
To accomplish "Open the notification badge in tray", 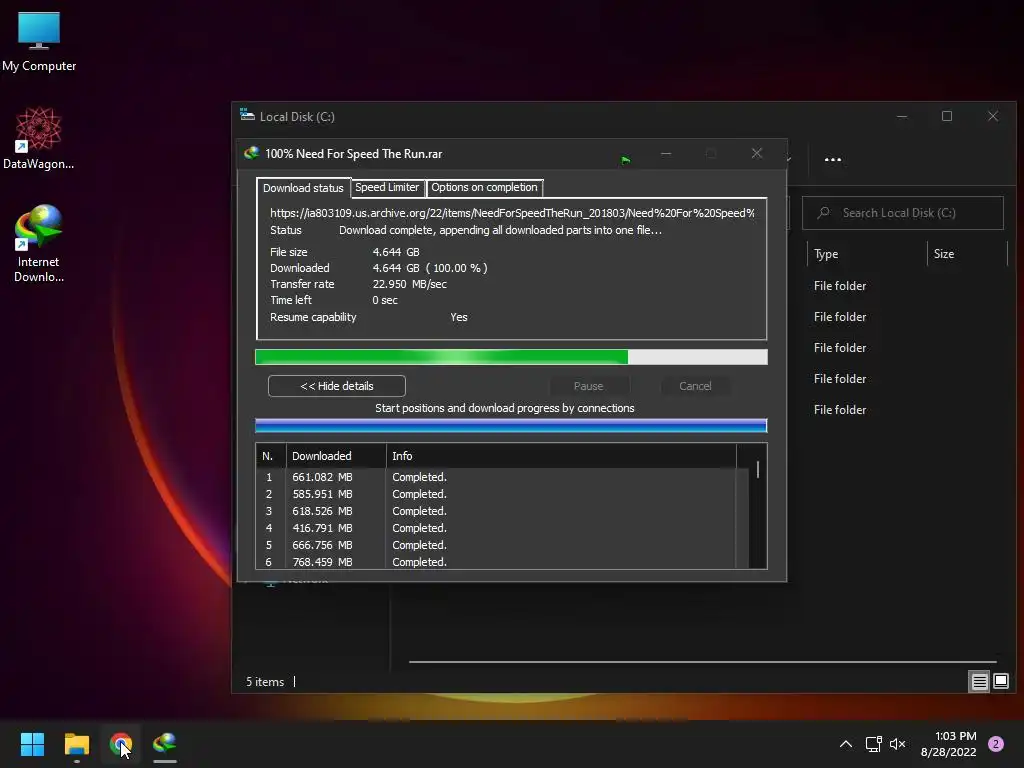I will (x=996, y=744).
